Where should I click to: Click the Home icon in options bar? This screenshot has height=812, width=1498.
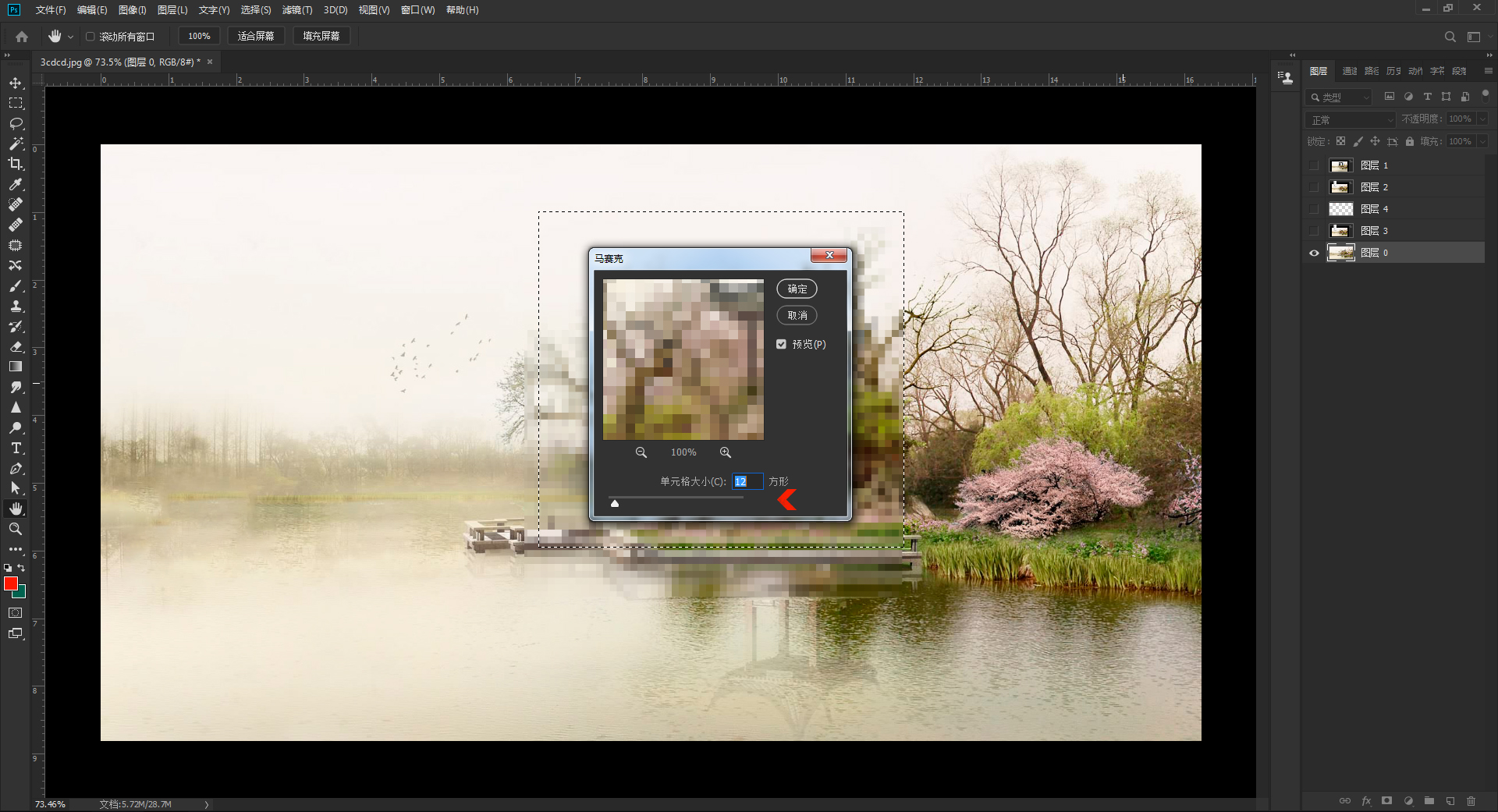[x=22, y=36]
